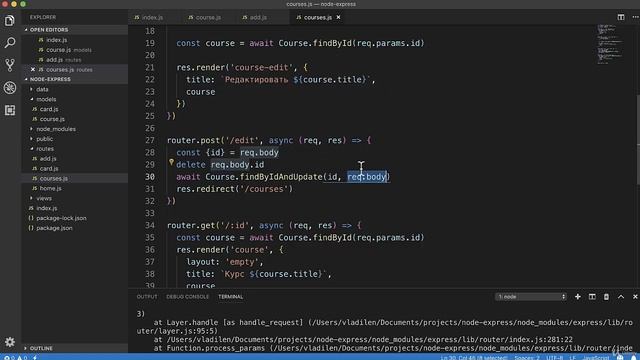Viewport: 640px width, 360px height.
Task: Select the Terminal panel tab
Action: coord(231,297)
